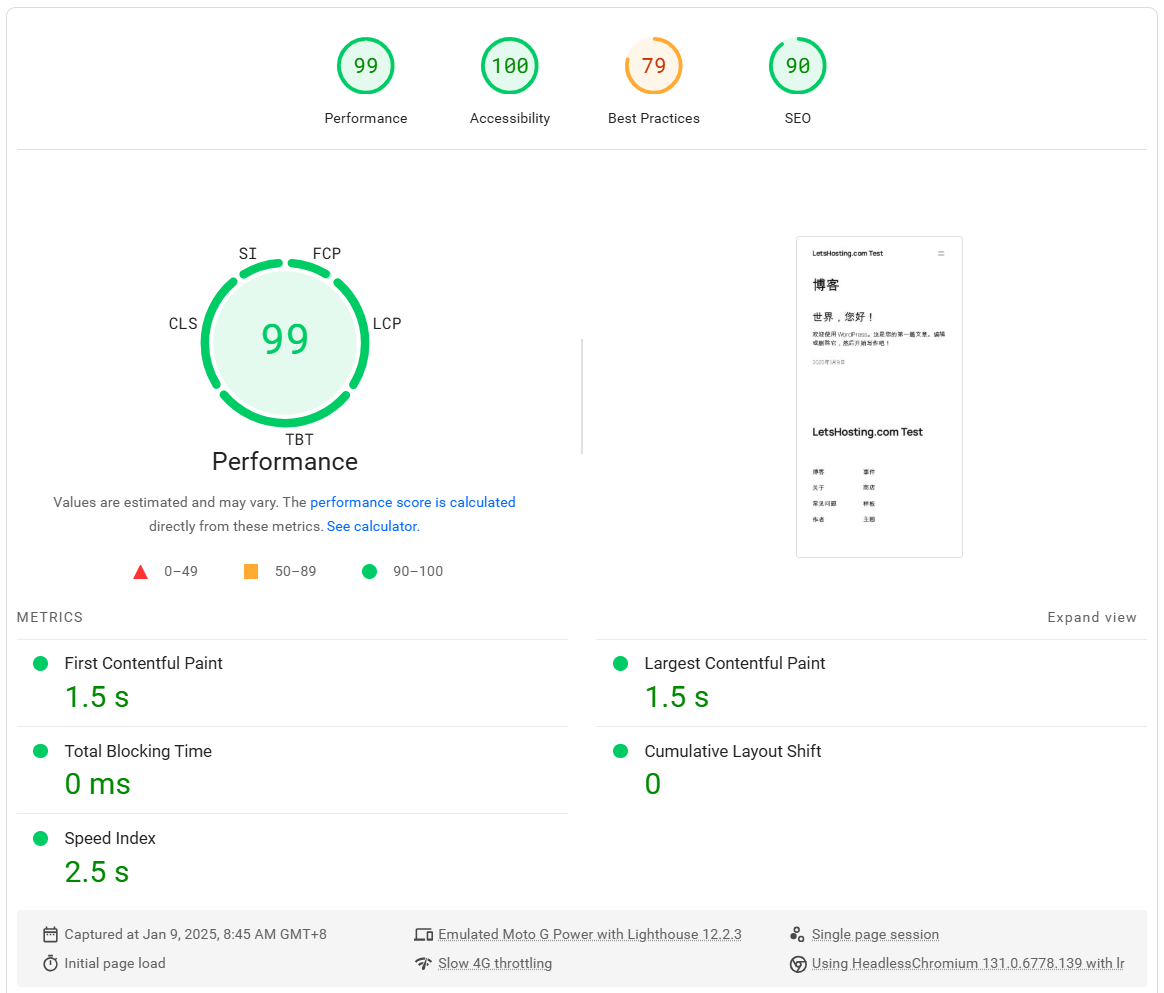Click the FCP label on the gauge
Screen dimensions: 1164x993
tap(327, 254)
